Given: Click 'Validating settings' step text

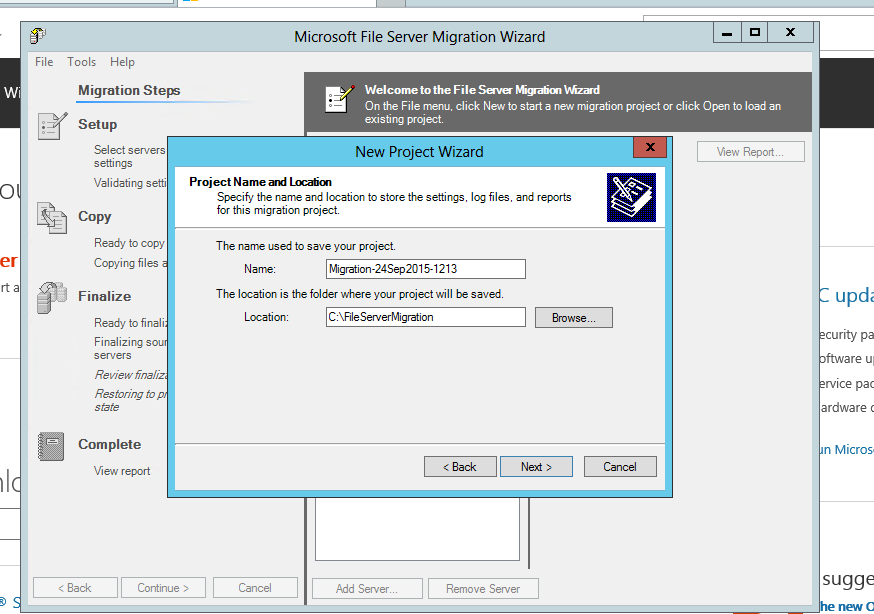Looking at the screenshot, I should coord(130,183).
